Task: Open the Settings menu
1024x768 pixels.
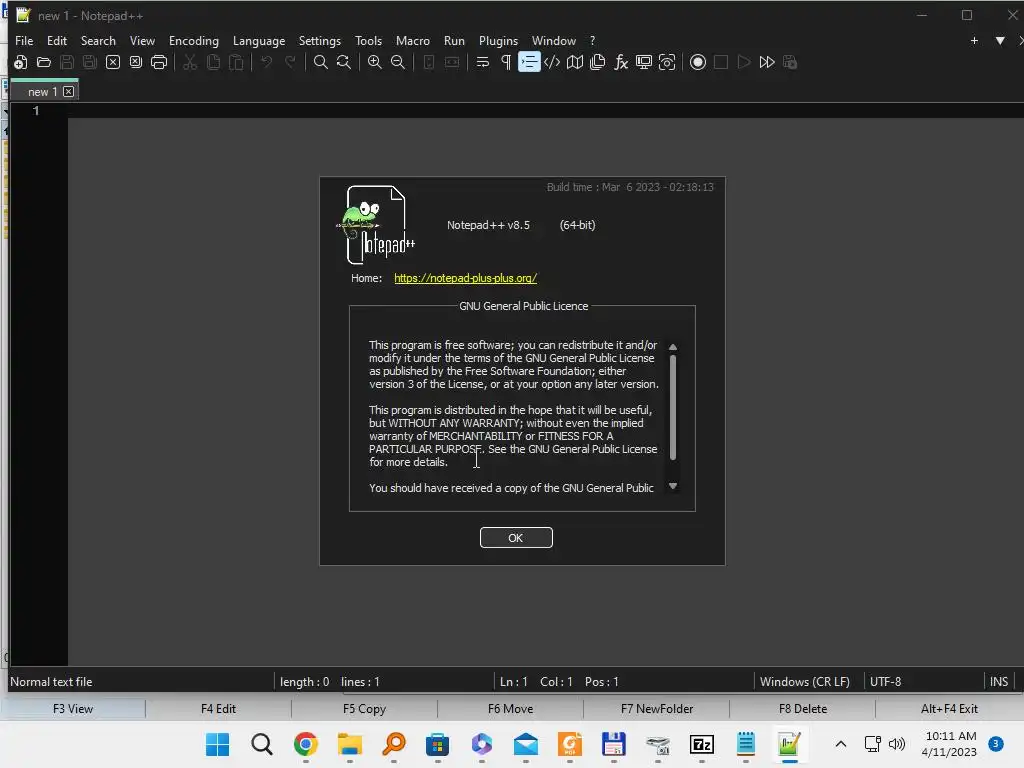Action: [x=319, y=40]
